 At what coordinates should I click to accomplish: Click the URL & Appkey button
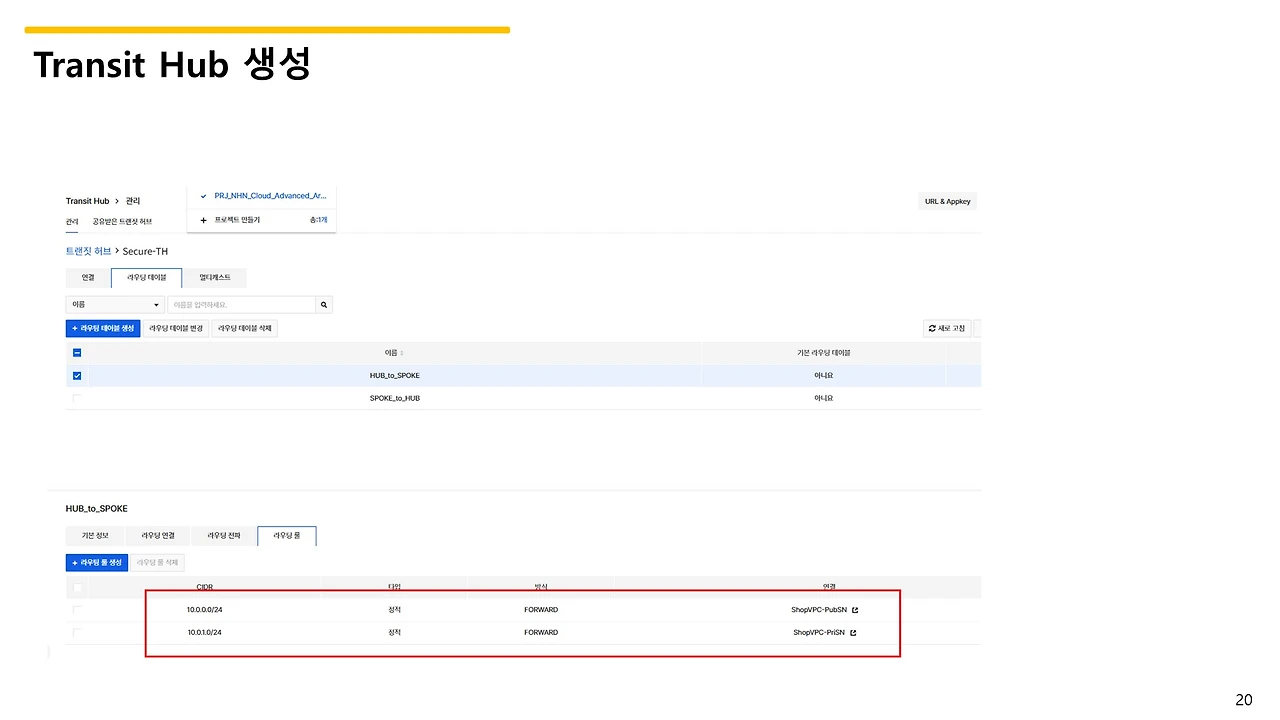[947, 201]
